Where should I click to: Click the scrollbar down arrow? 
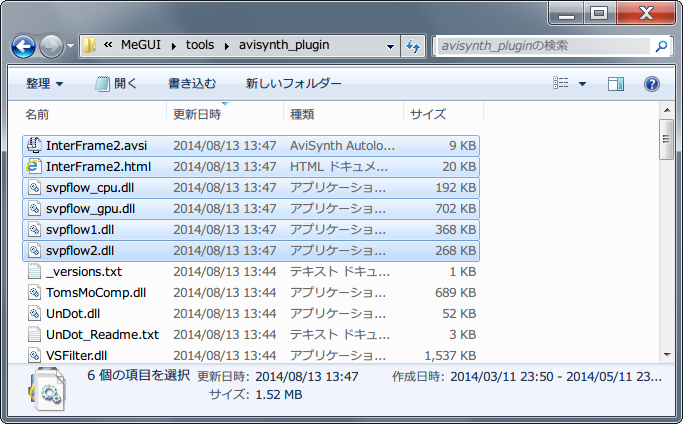pyautogui.click(x=667, y=355)
